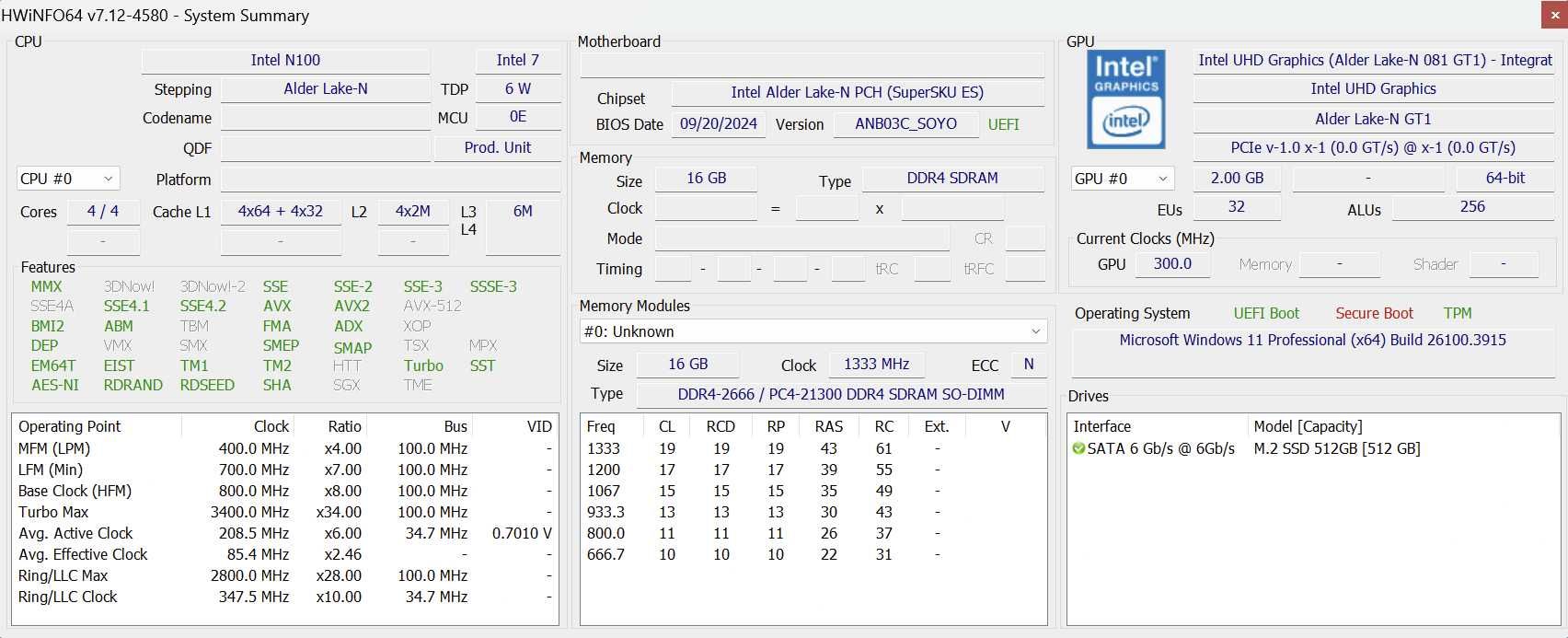Viewport: 1568px width, 638px height.
Task: Click the BIOS date 09/20/2024
Action: tap(719, 123)
